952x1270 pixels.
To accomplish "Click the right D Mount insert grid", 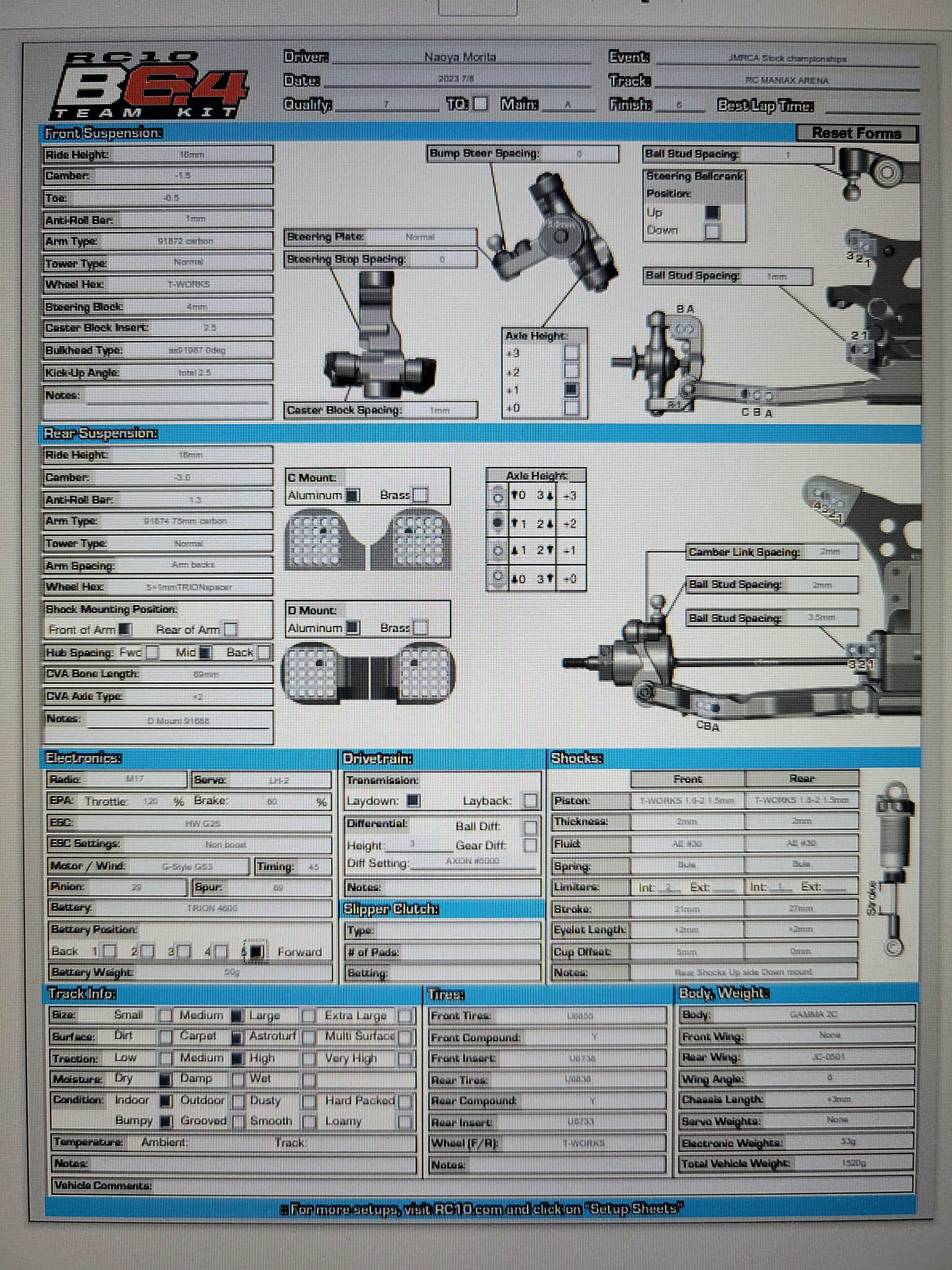I will tap(426, 673).
